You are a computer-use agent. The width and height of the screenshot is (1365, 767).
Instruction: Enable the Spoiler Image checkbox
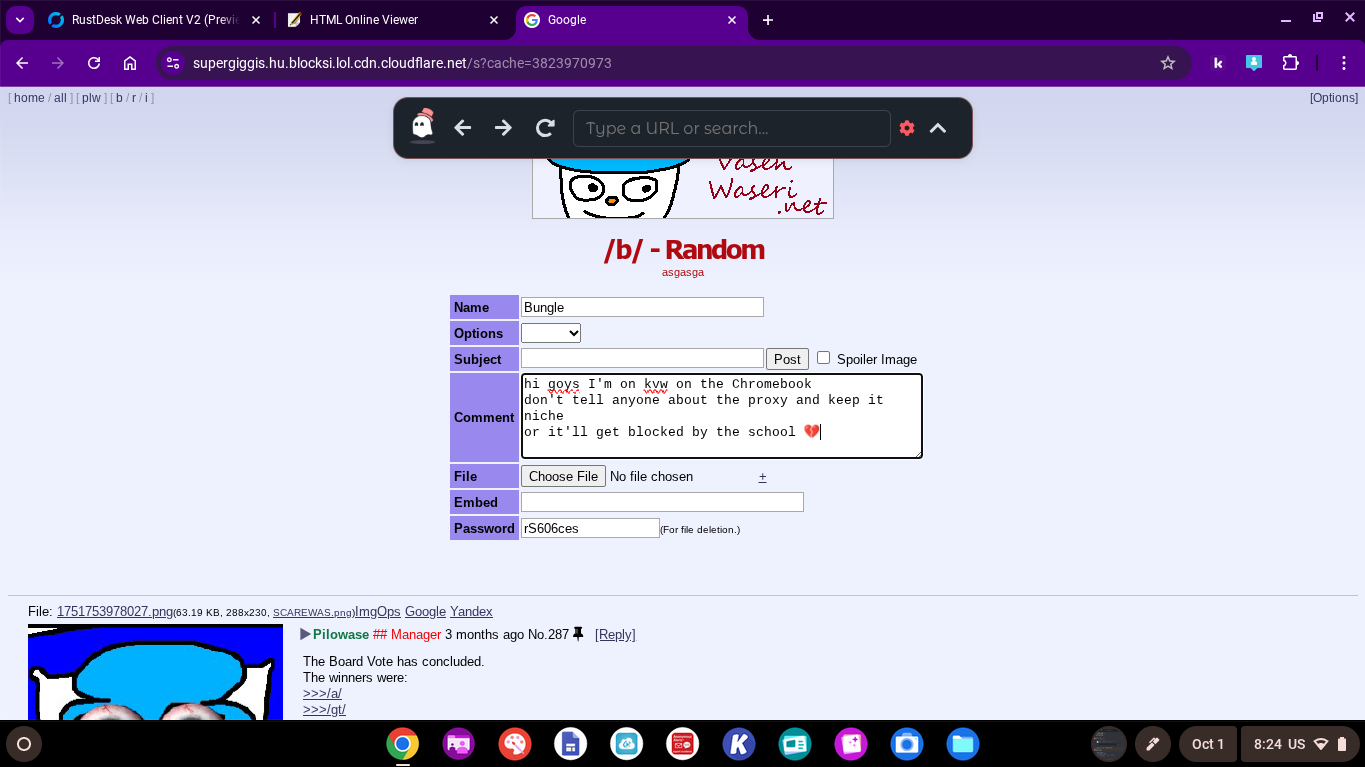823,358
